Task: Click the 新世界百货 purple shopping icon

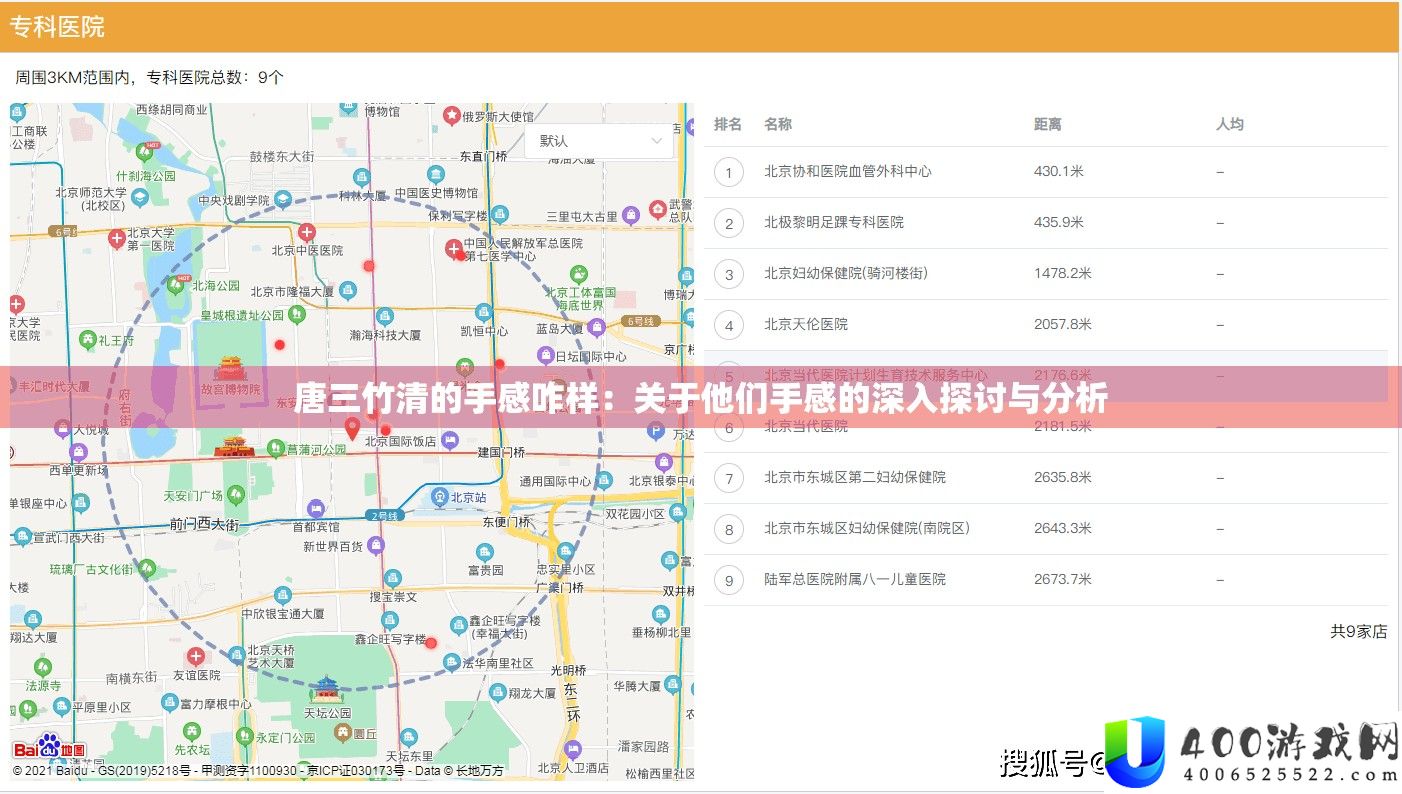Action: tap(376, 545)
